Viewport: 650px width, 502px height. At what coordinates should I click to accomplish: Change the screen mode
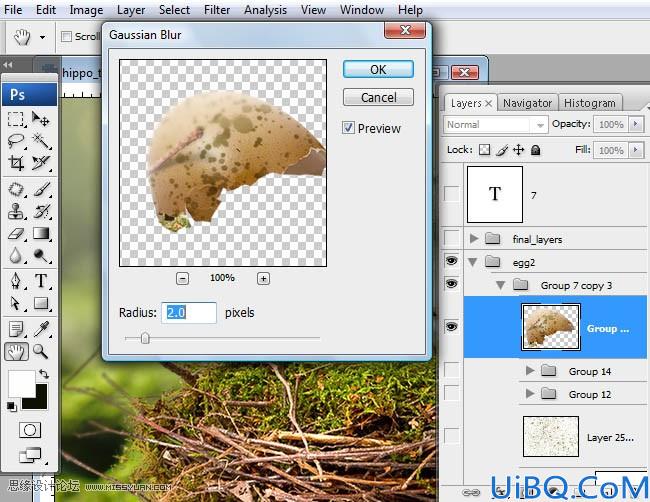tap(30, 455)
